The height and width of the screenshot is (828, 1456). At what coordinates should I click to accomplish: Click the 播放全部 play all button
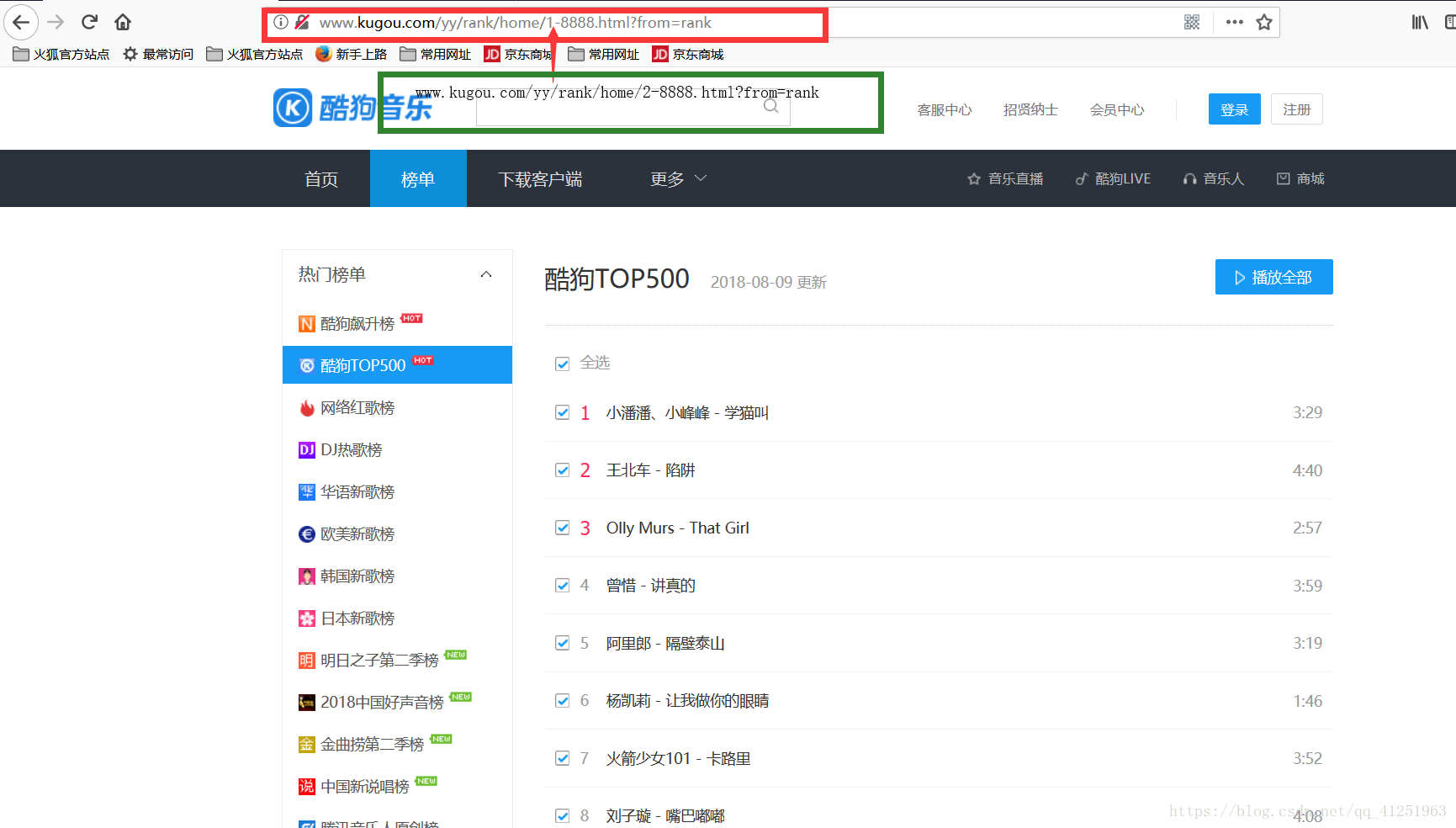click(x=1273, y=277)
